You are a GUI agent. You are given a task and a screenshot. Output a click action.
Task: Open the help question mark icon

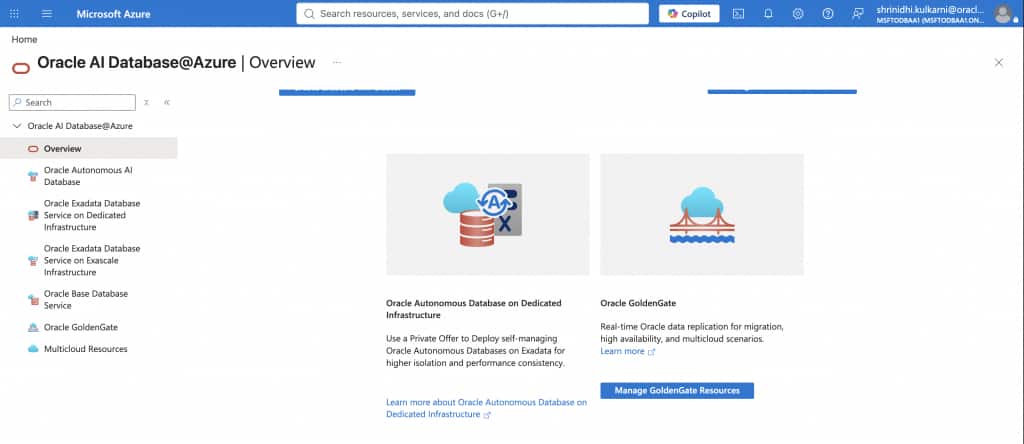(x=828, y=14)
